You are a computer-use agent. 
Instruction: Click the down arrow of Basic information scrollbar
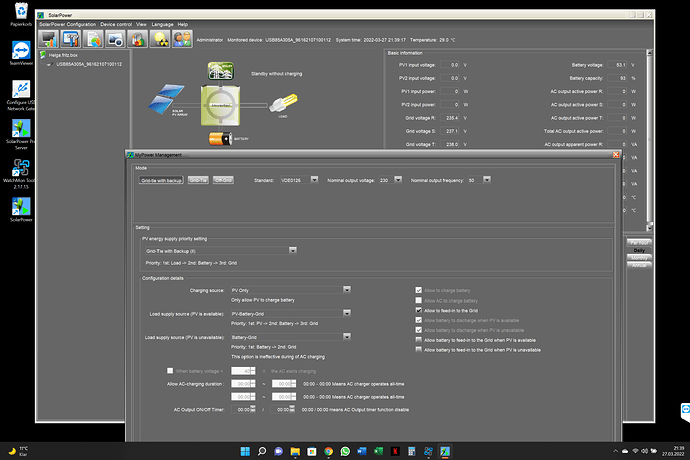(649, 228)
